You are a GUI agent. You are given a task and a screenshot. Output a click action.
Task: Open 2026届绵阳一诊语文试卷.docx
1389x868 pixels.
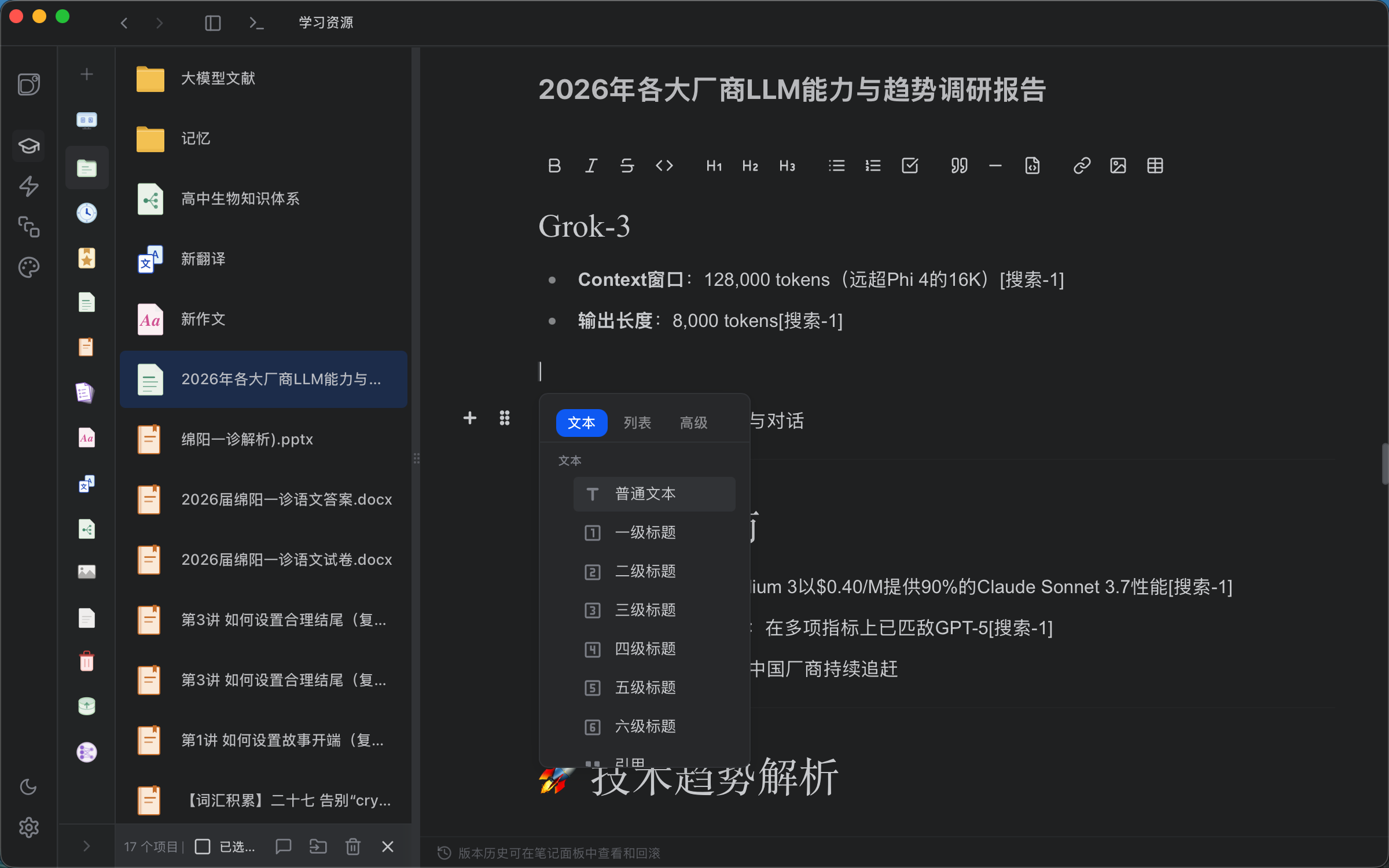pos(263,560)
